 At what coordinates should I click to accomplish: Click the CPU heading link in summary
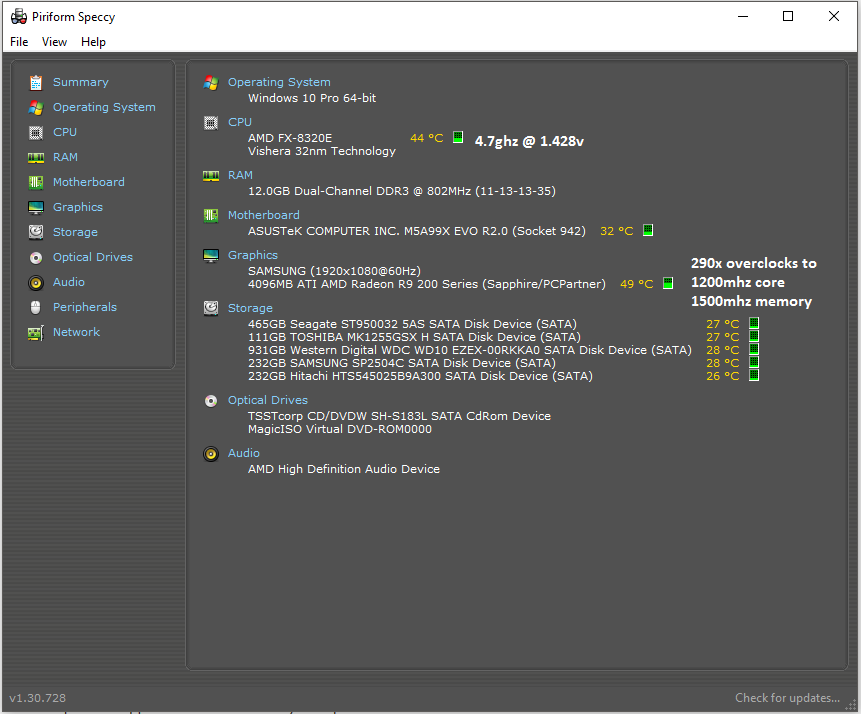(x=240, y=122)
